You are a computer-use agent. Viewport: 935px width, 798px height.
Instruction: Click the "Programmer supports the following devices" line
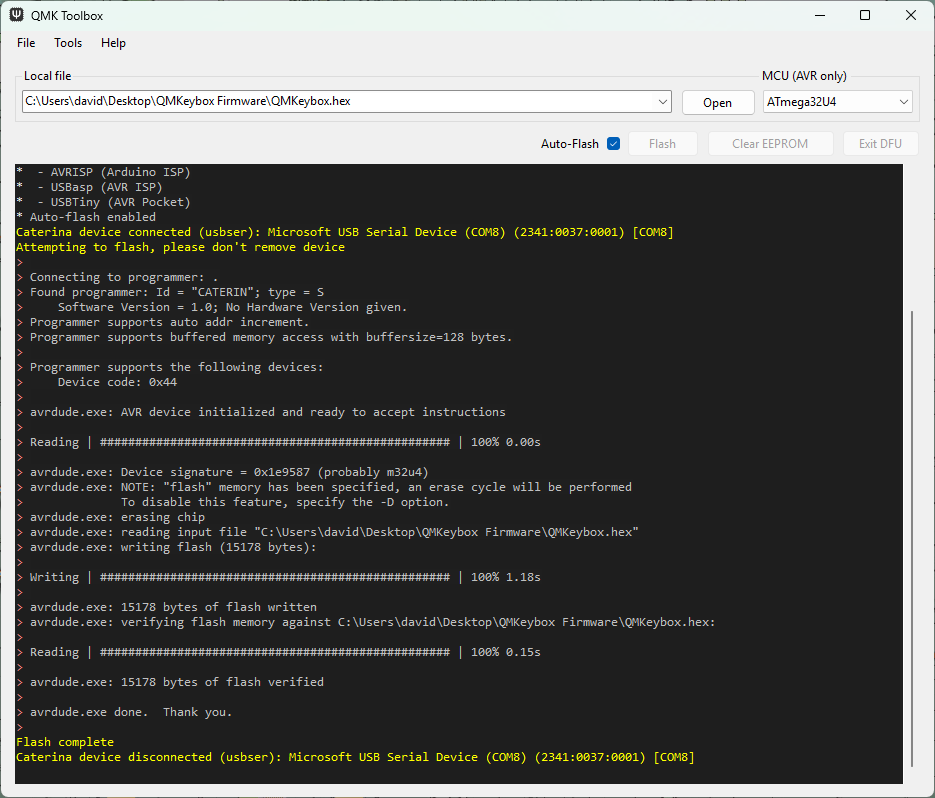pos(177,367)
